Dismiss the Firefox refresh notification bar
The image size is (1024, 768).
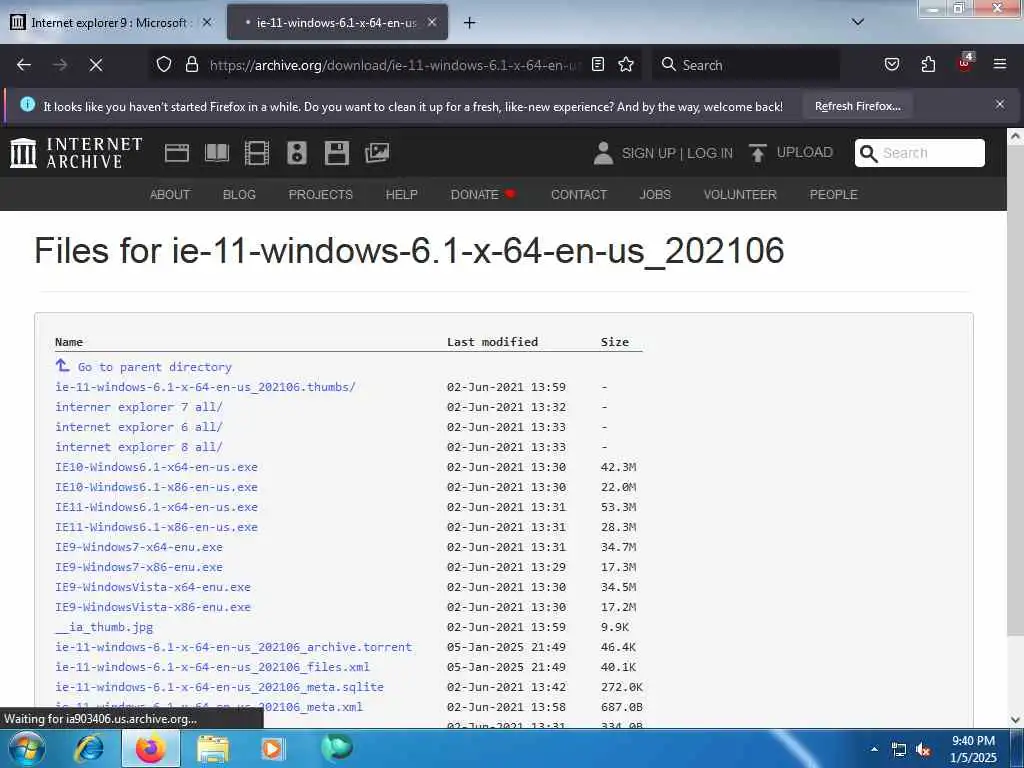[1000, 104]
